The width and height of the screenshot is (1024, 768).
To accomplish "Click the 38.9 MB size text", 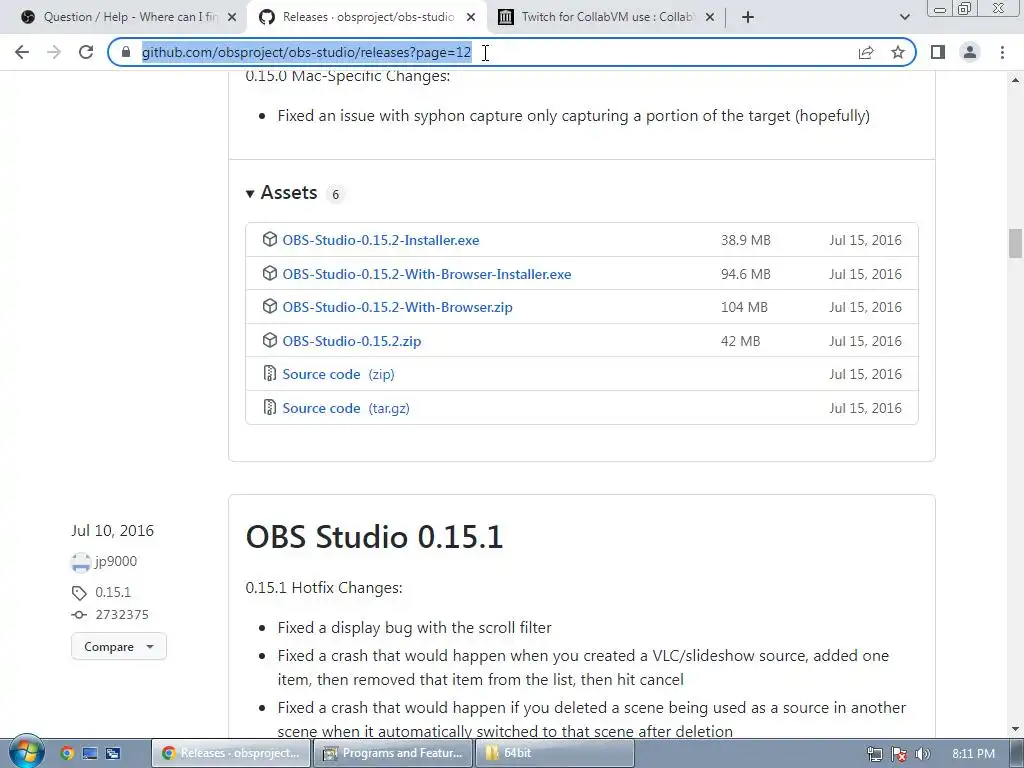I will click(x=746, y=240).
